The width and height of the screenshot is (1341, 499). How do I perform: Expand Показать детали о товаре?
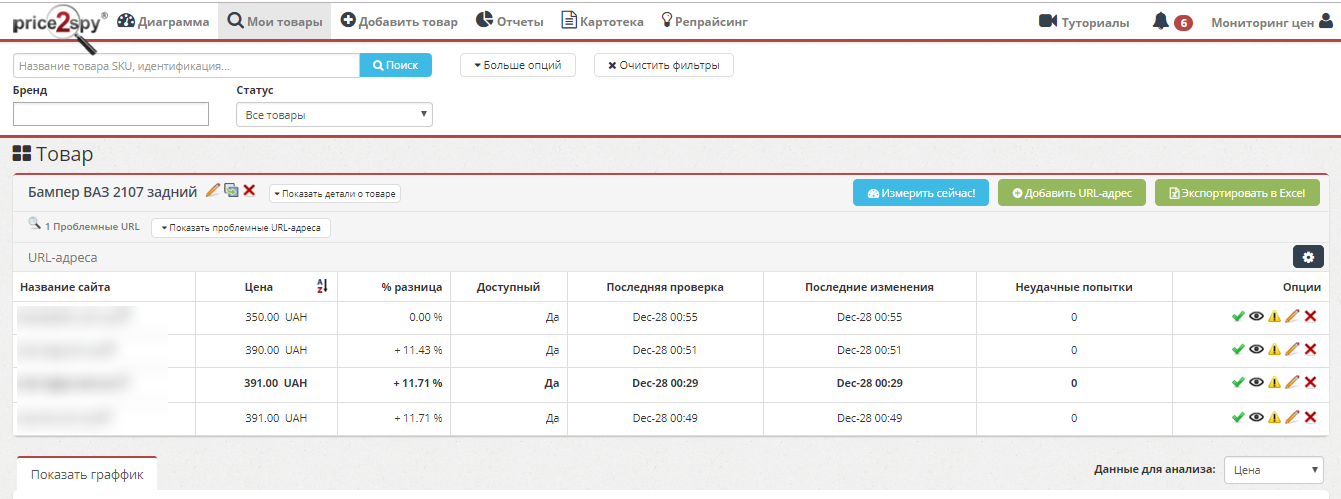pos(335,193)
